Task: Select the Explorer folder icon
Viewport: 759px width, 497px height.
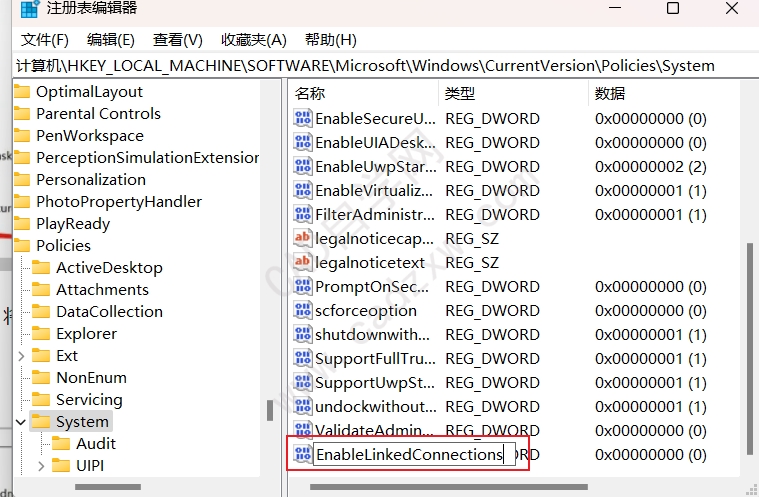Action: point(41,333)
